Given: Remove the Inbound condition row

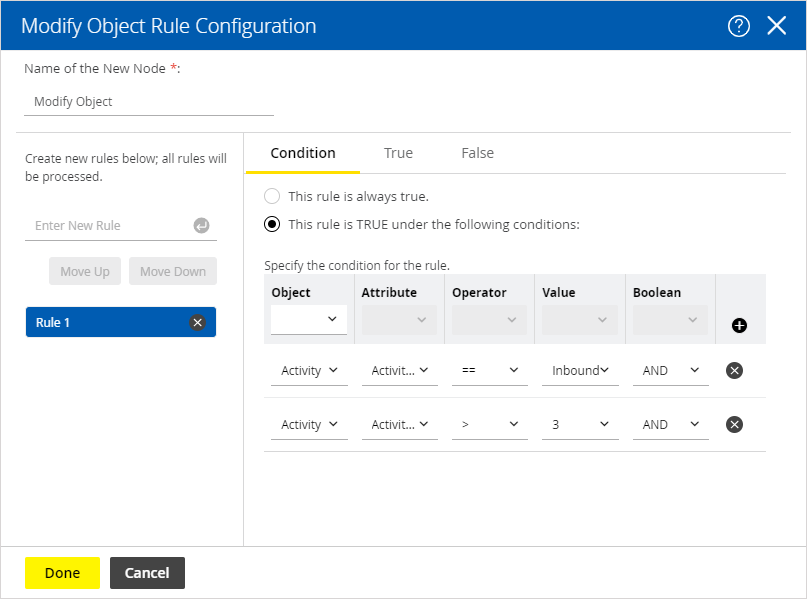Looking at the screenshot, I should click(734, 371).
